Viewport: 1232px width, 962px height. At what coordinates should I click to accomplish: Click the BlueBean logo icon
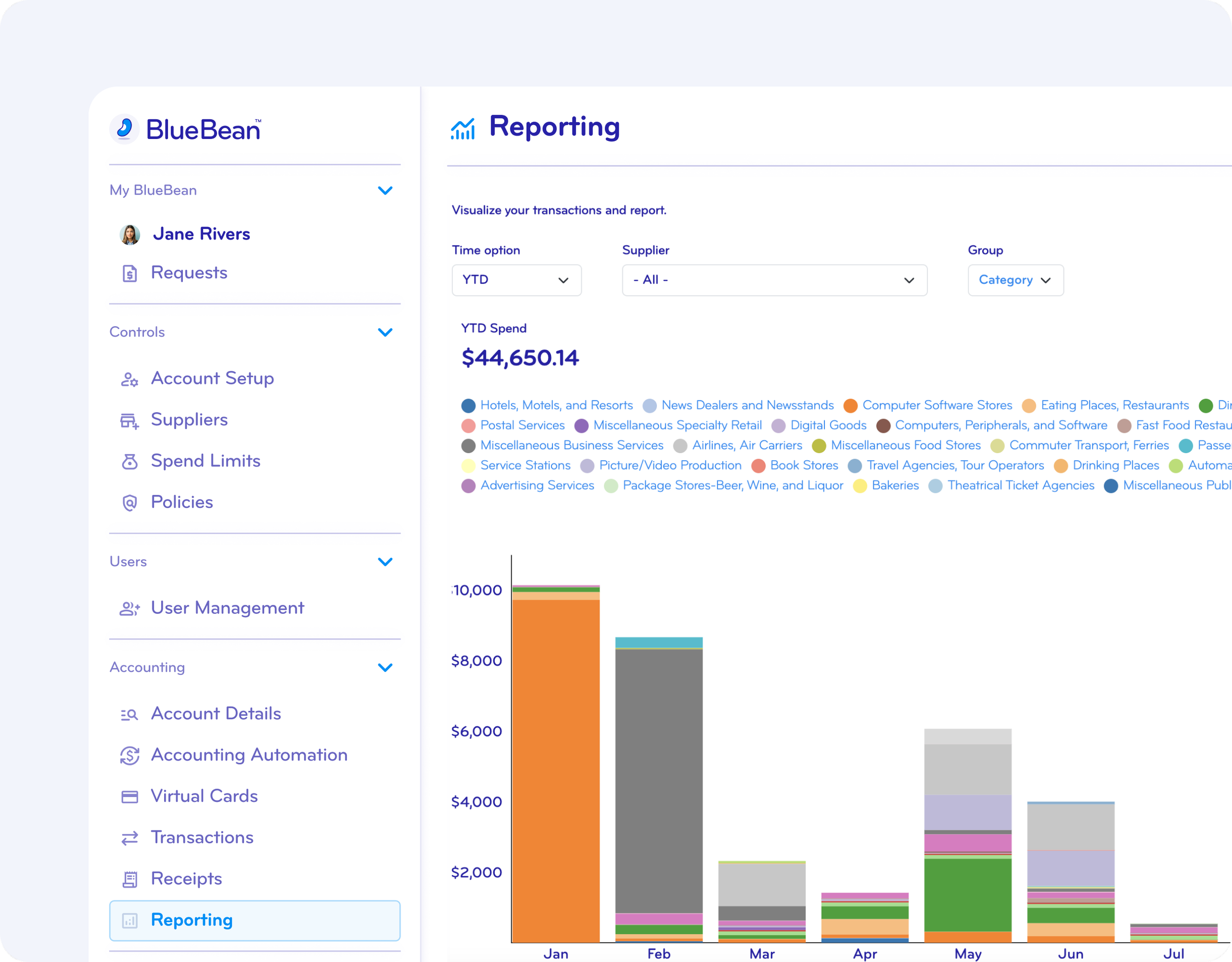click(x=125, y=129)
